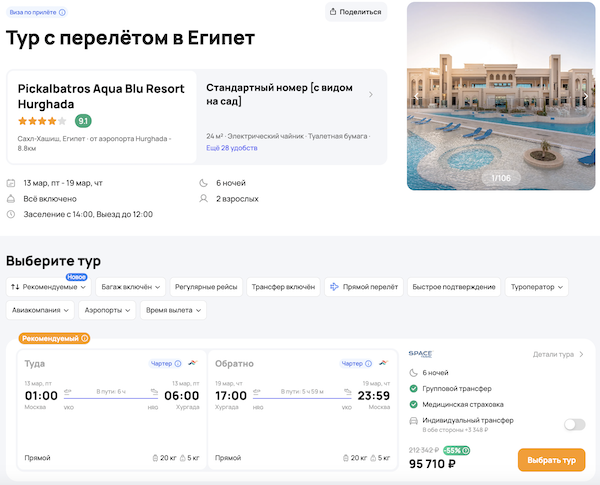Select the Быстрое подтверждение filter chip
Screen dimensions: 600x485
(x=454, y=287)
